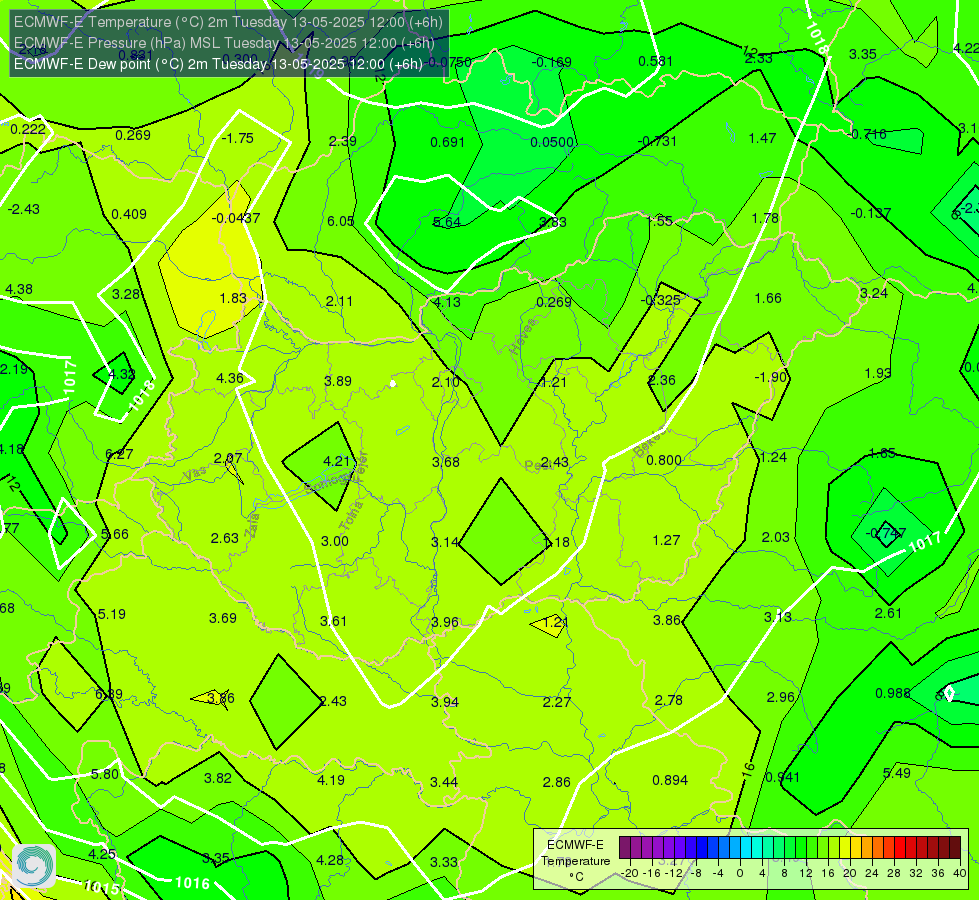The height and width of the screenshot is (900, 979).
Task: Click the dew point value 5.49
Action: pos(897,773)
